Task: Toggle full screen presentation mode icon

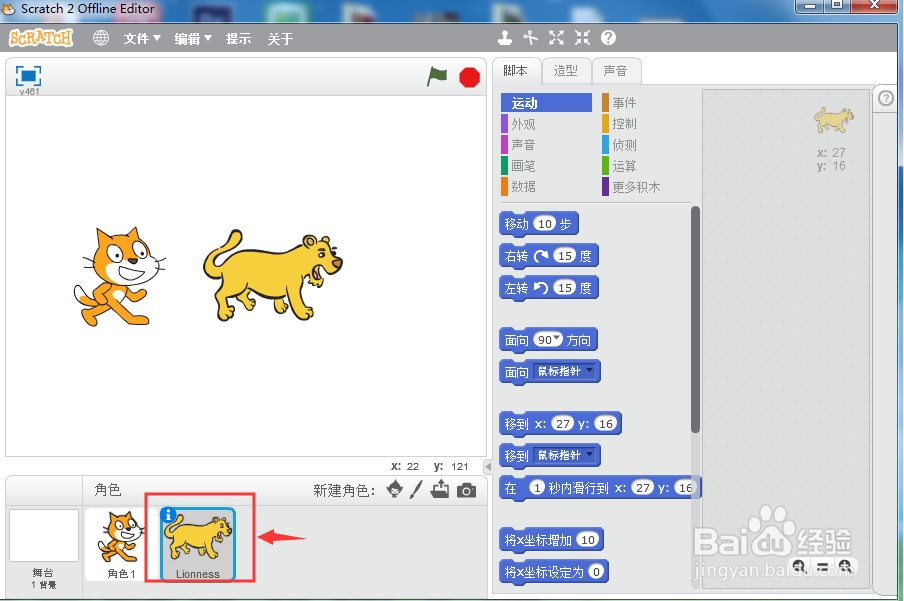Action: point(28,76)
